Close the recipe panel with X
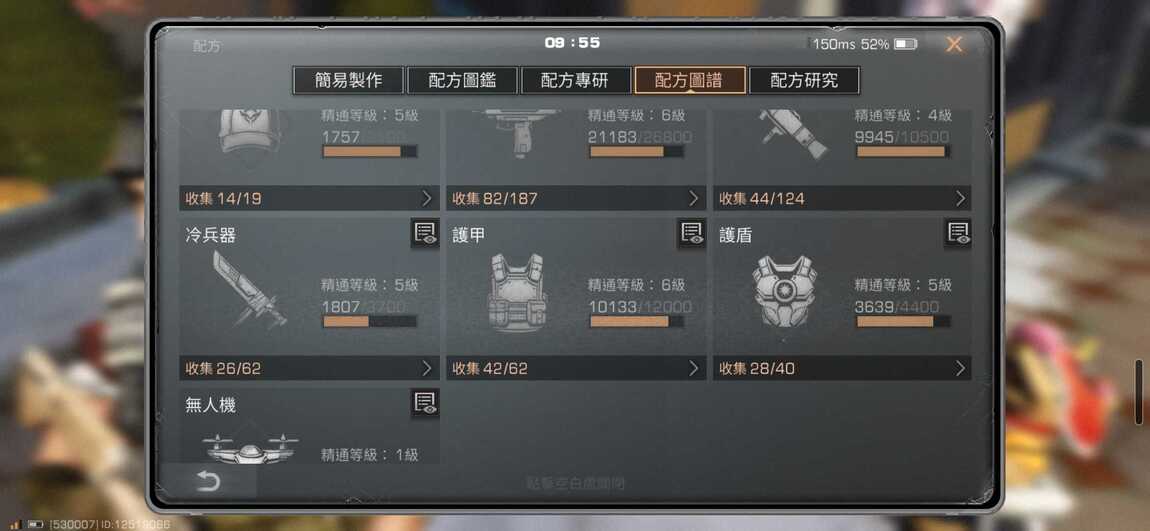This screenshot has height=531, width=1150. click(953, 44)
